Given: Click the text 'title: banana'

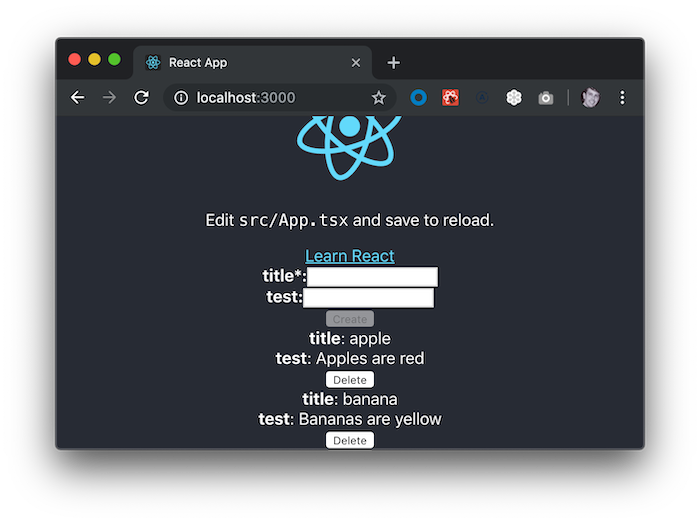Looking at the screenshot, I should coord(350,399).
